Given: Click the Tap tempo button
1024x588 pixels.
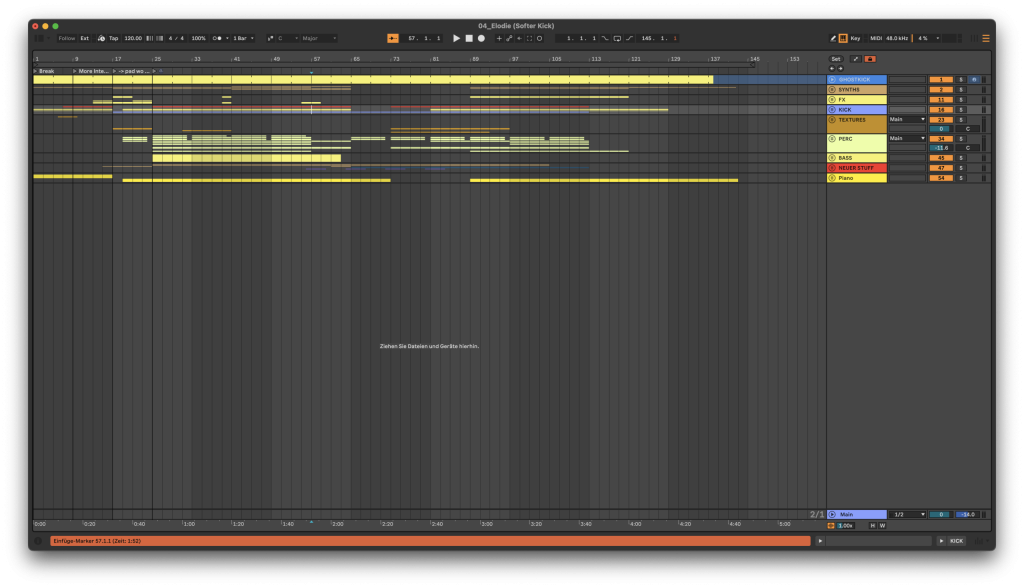Looking at the screenshot, I should coord(113,38).
